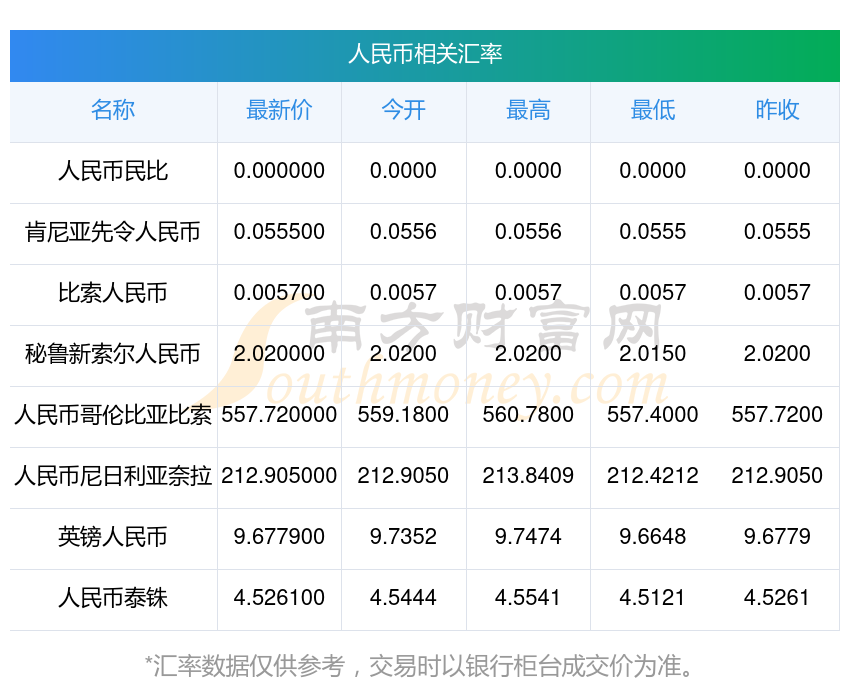
Task: Select the 昨收 column header
Action: coord(777,110)
